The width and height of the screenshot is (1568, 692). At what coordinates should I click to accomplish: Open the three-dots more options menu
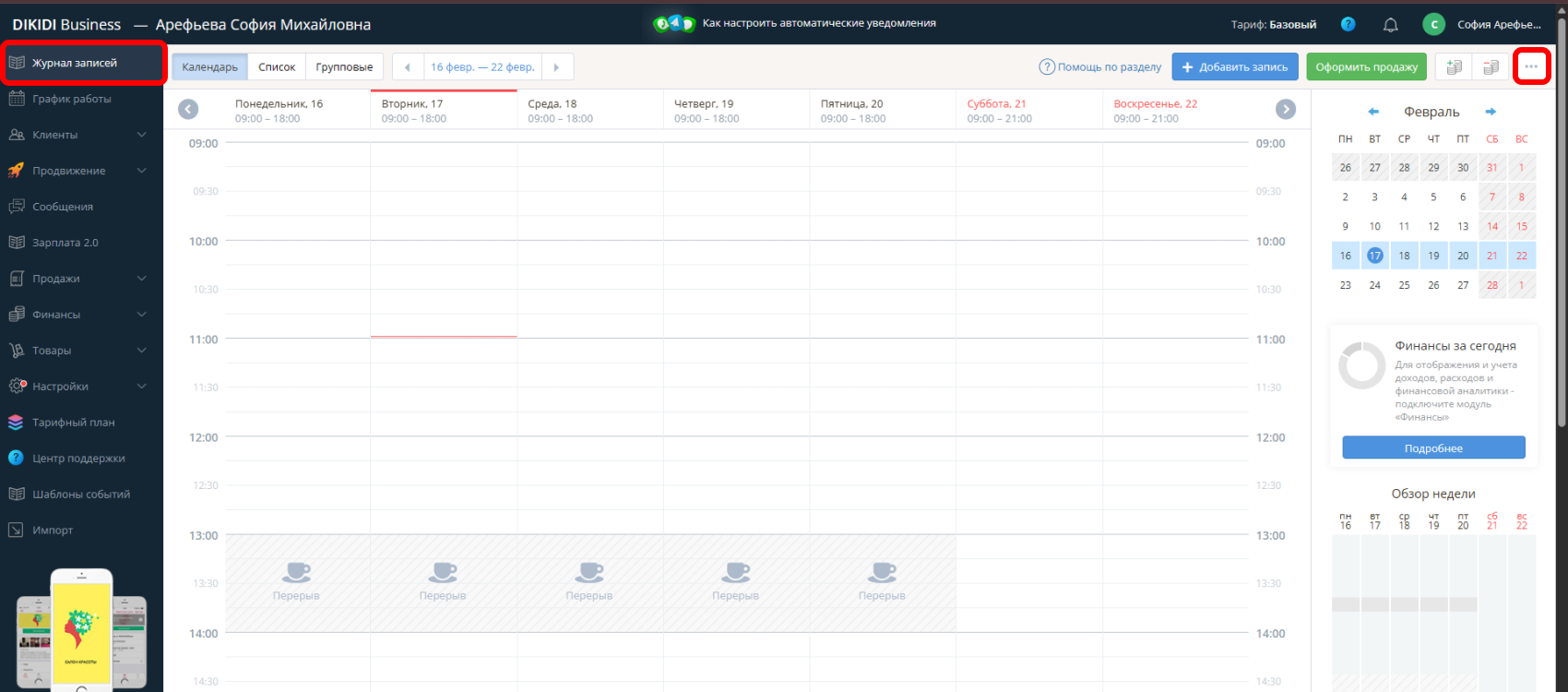(x=1531, y=66)
